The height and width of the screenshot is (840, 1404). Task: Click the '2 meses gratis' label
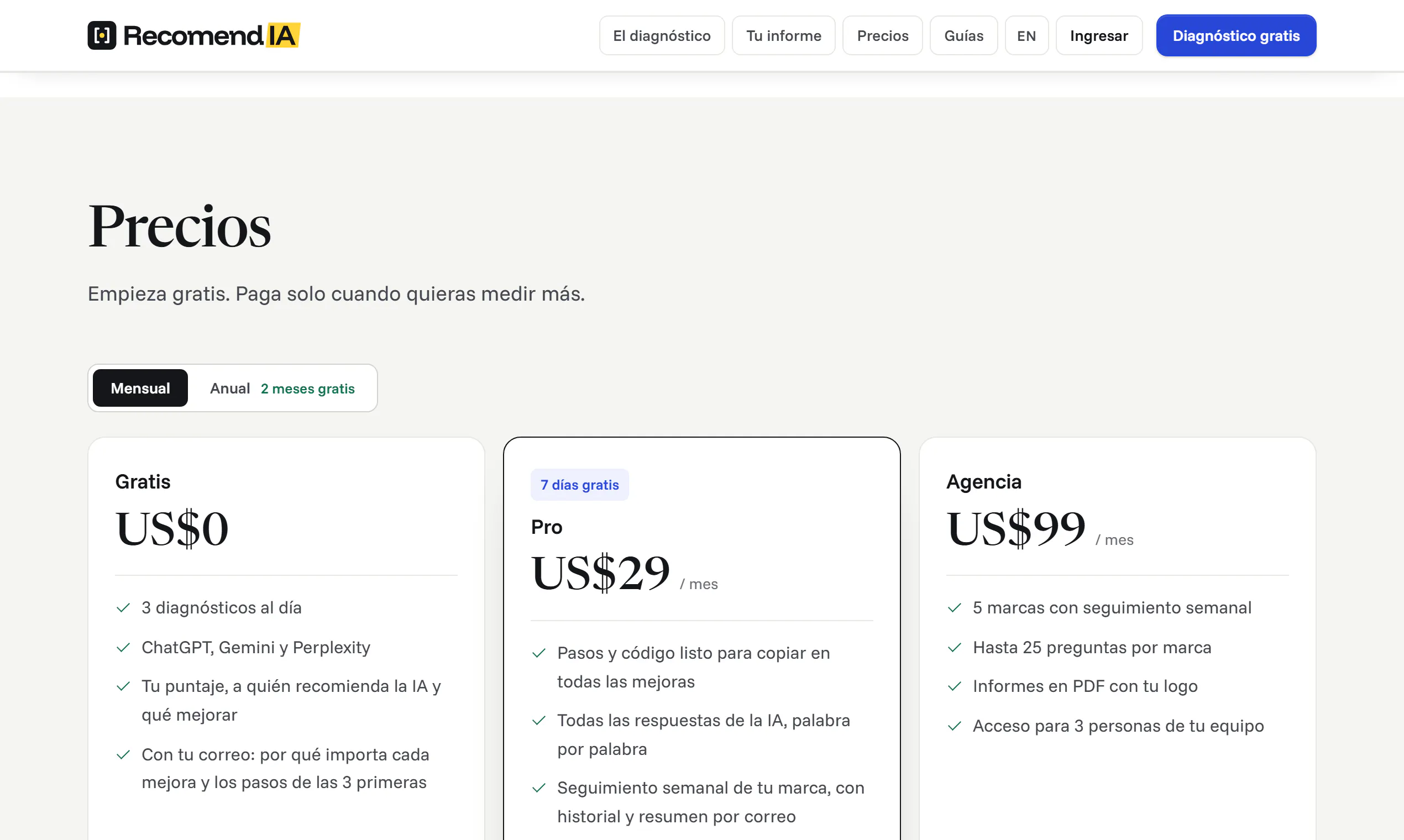point(307,389)
